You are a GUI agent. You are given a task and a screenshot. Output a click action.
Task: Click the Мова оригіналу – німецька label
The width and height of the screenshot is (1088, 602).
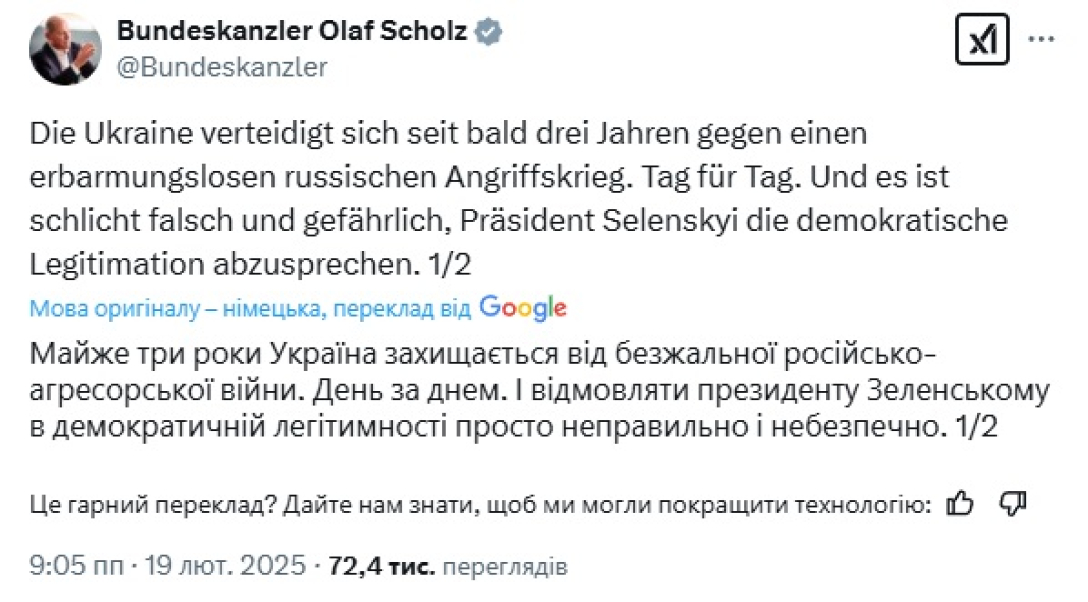(177, 309)
